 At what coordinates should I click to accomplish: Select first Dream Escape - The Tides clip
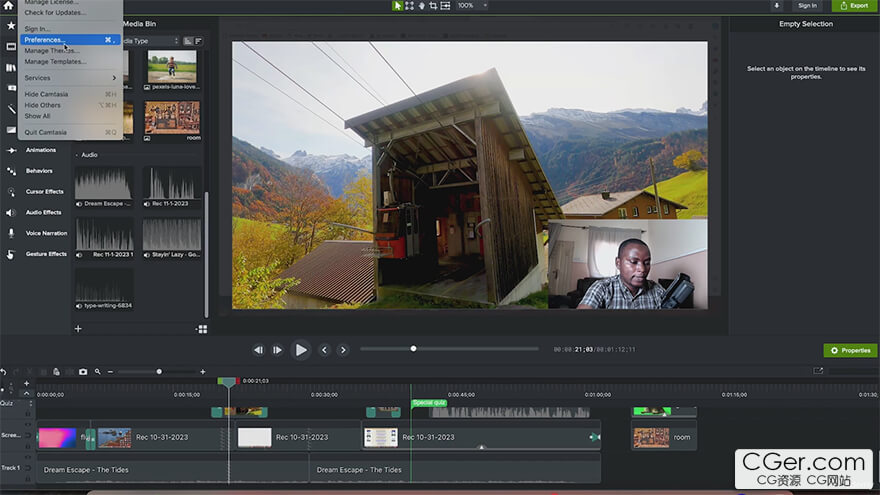173,470
